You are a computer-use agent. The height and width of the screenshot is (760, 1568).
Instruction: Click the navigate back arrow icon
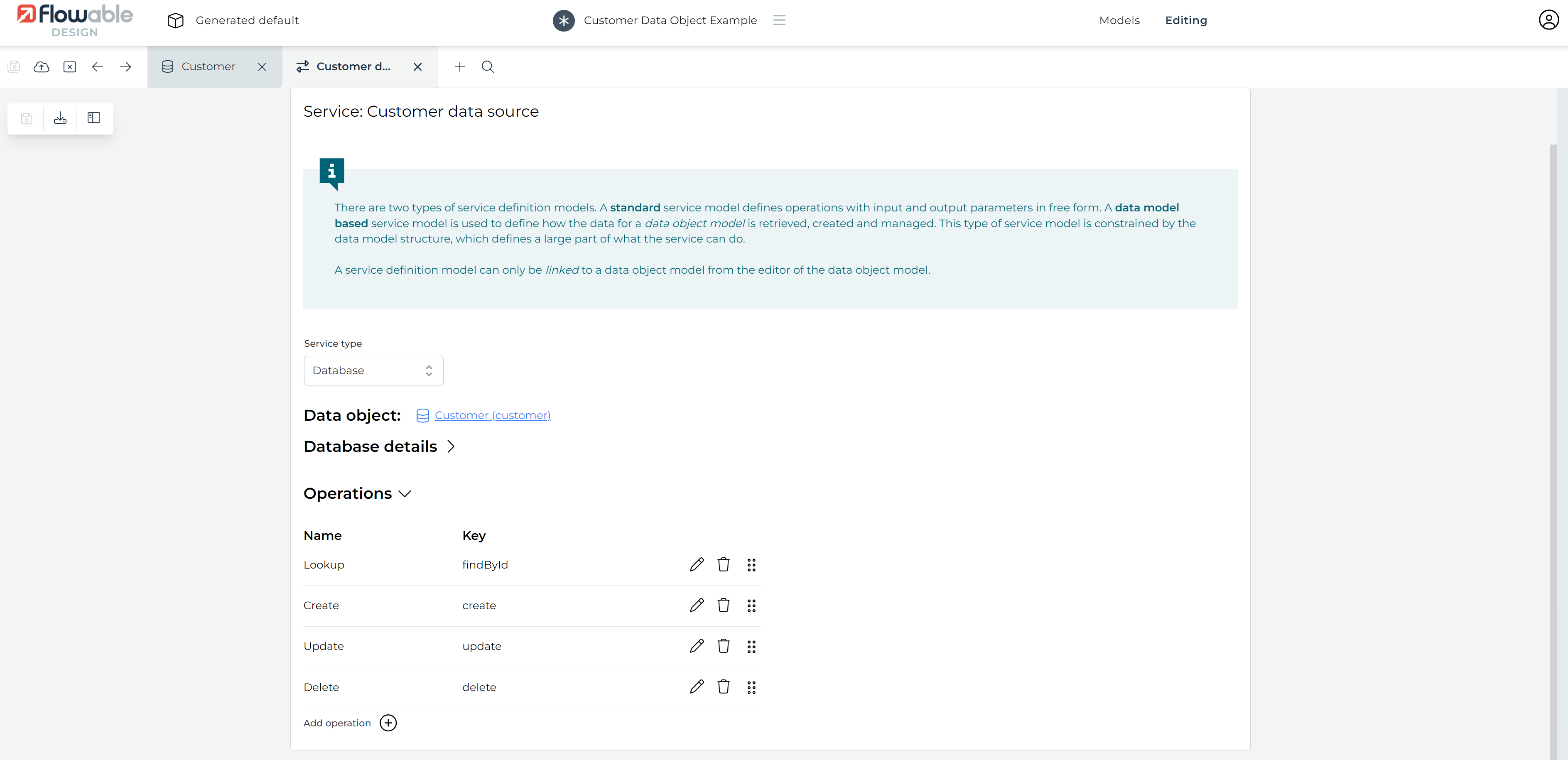click(97, 67)
